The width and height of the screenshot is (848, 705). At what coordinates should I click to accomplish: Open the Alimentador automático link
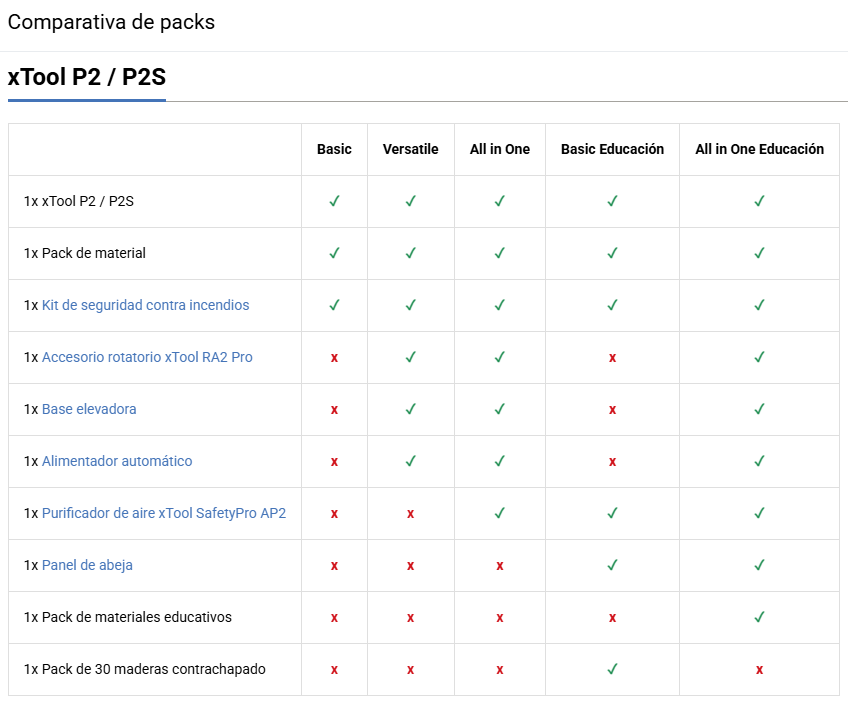[117, 461]
